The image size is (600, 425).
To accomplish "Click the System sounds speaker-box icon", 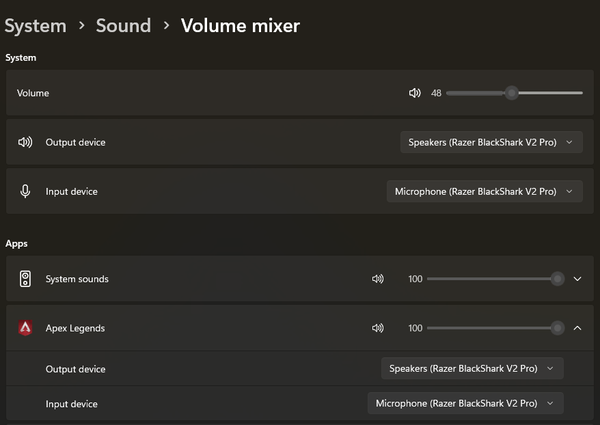I will point(25,279).
